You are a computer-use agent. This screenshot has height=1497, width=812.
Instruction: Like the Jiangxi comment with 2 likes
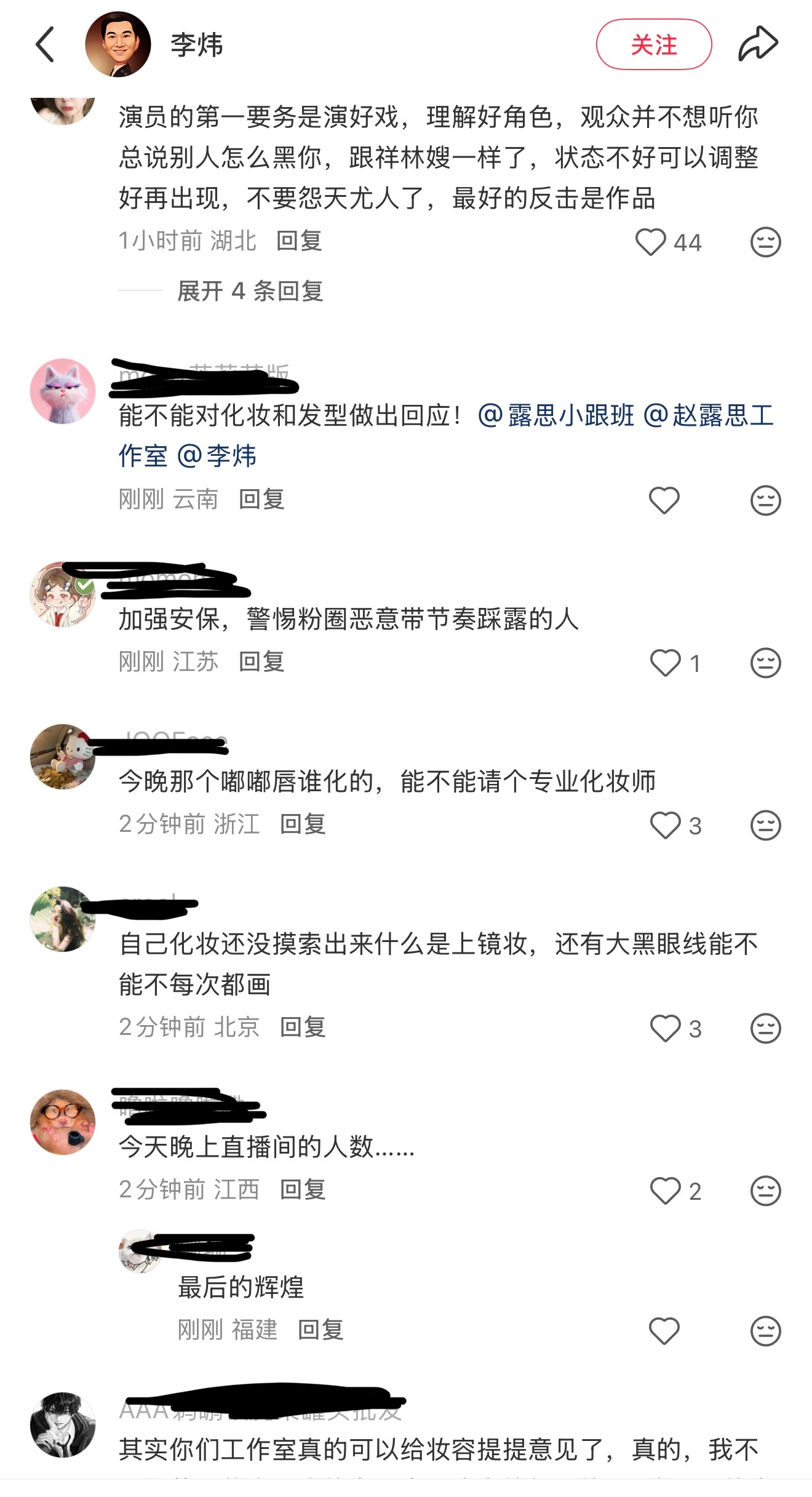click(665, 1191)
